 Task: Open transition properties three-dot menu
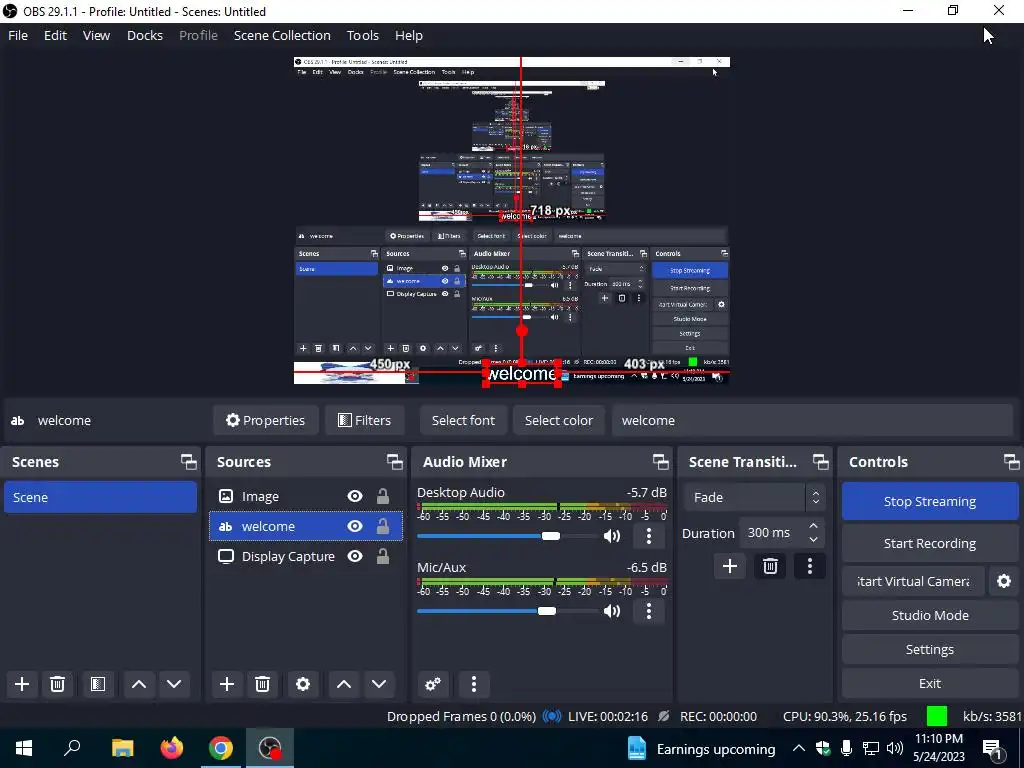(810, 566)
